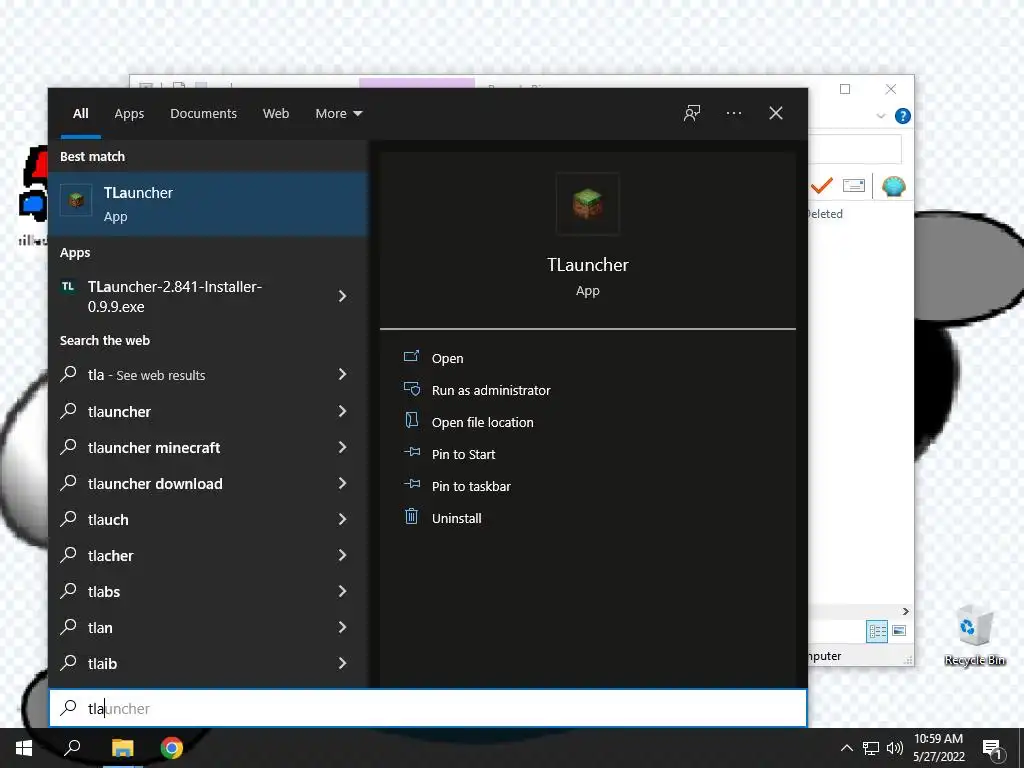Click the globe icon in Explorer ribbon

[893, 186]
